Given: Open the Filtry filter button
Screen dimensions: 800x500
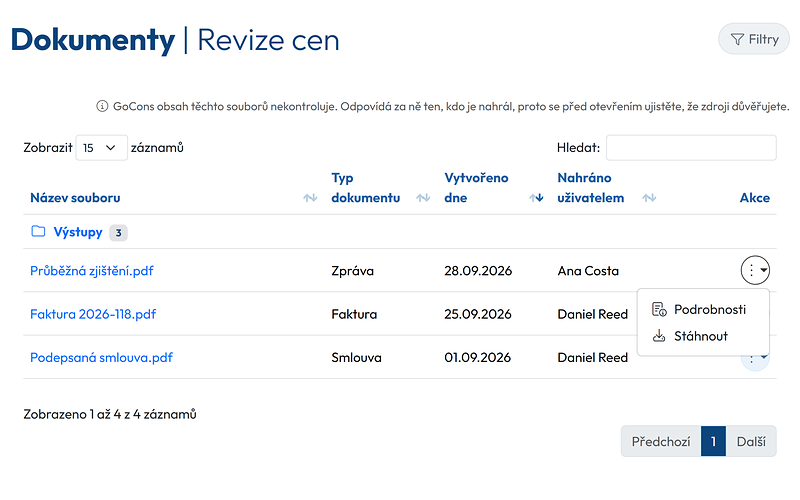Looking at the screenshot, I should coord(754,39).
